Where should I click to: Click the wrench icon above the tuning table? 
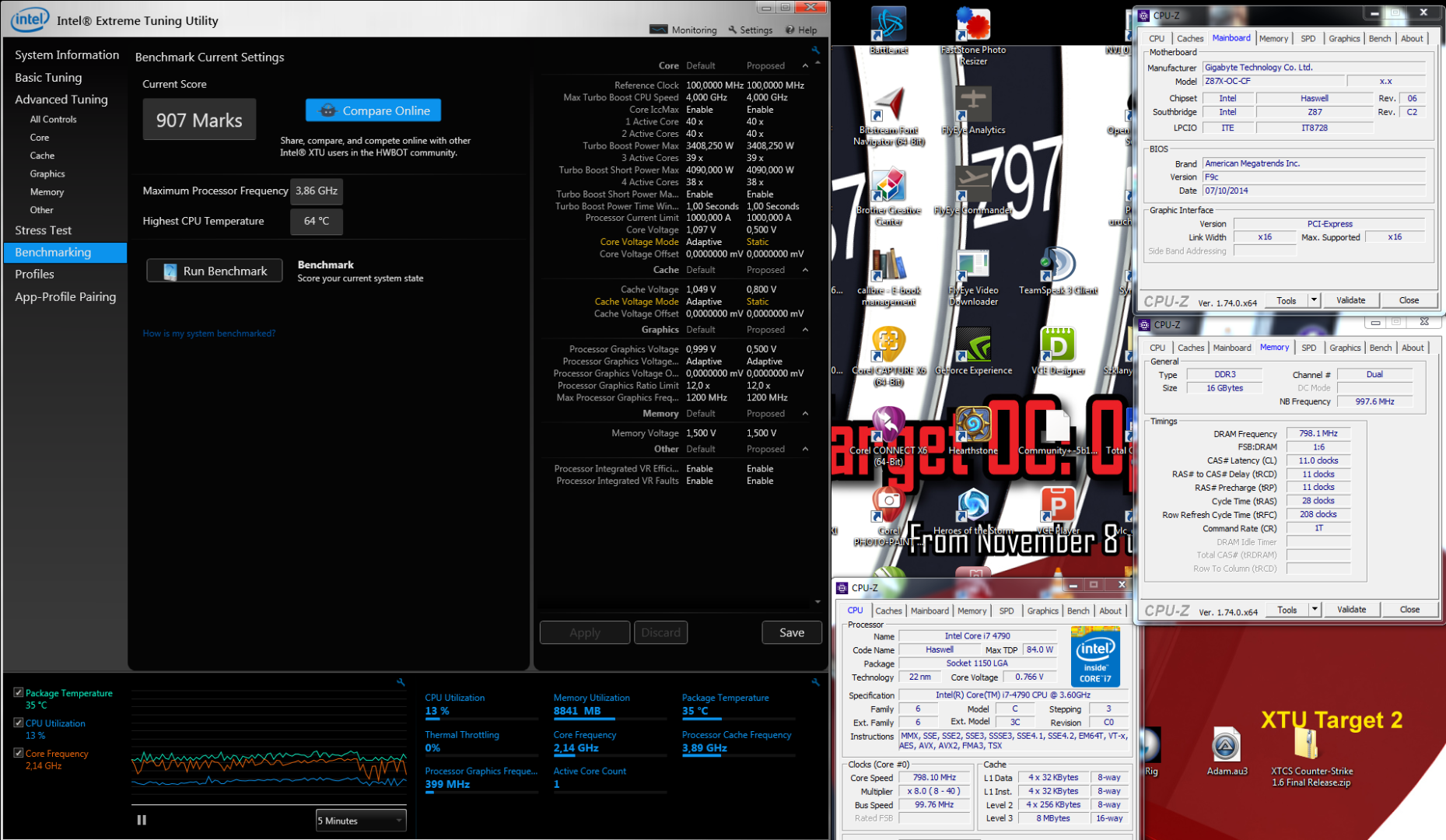[x=815, y=50]
